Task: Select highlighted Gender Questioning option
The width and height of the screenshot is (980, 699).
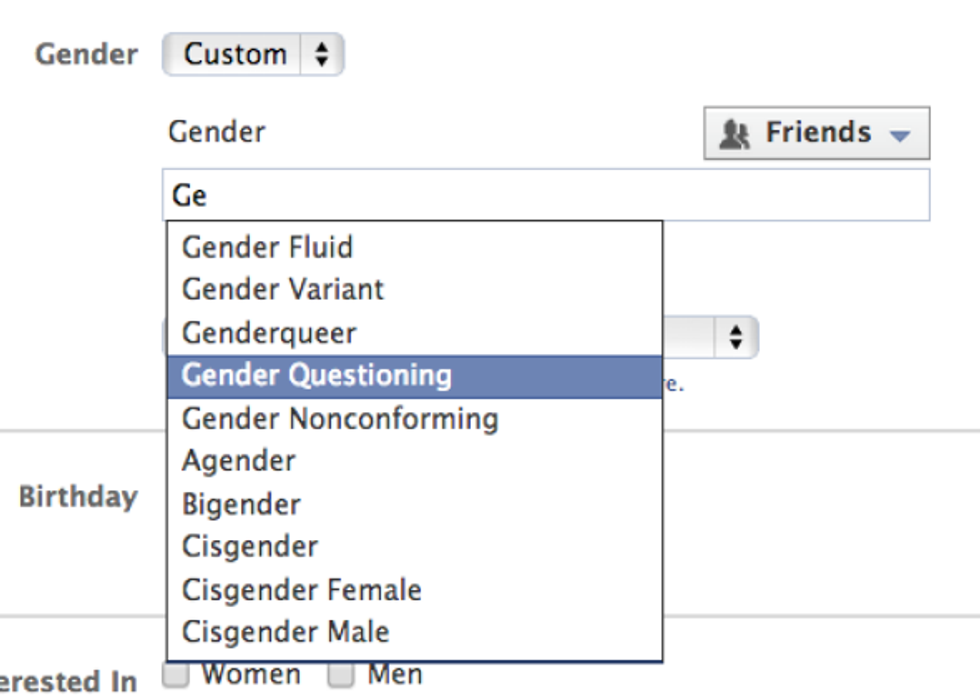Action: click(316, 376)
